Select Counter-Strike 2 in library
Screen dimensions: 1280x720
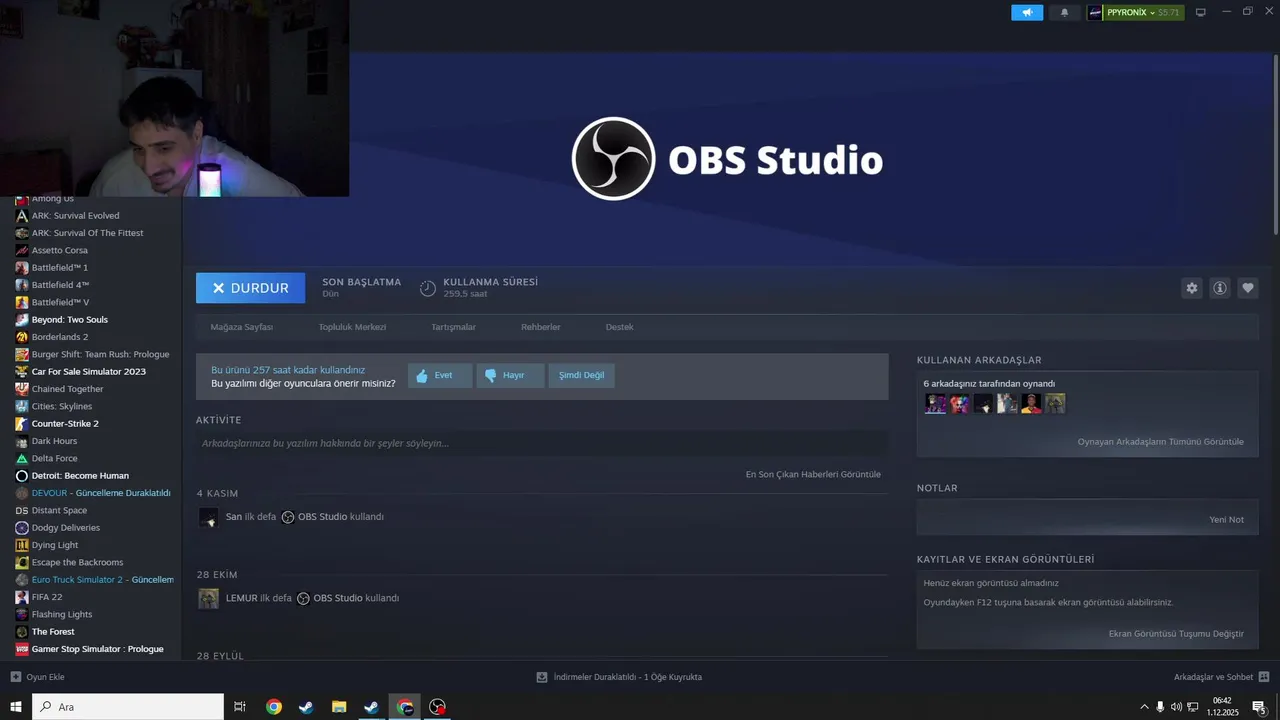point(65,424)
